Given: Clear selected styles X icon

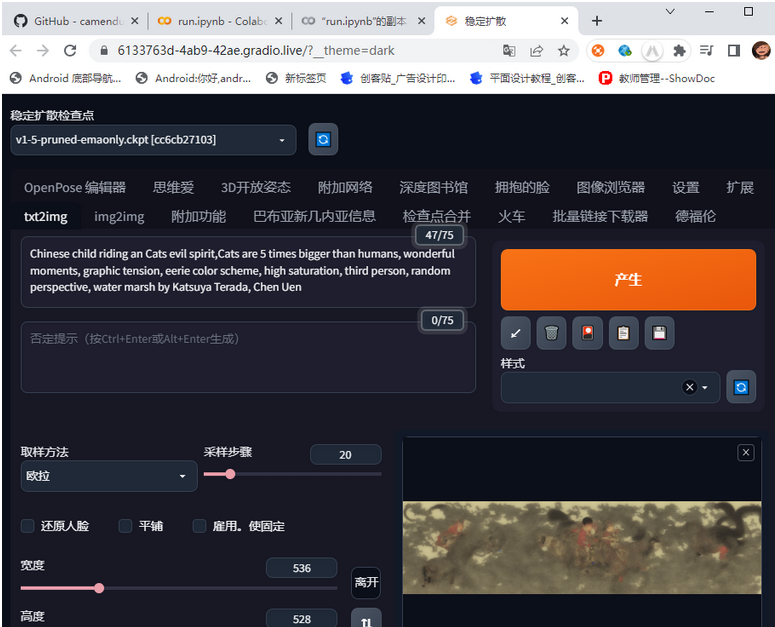Looking at the screenshot, I should coord(689,387).
